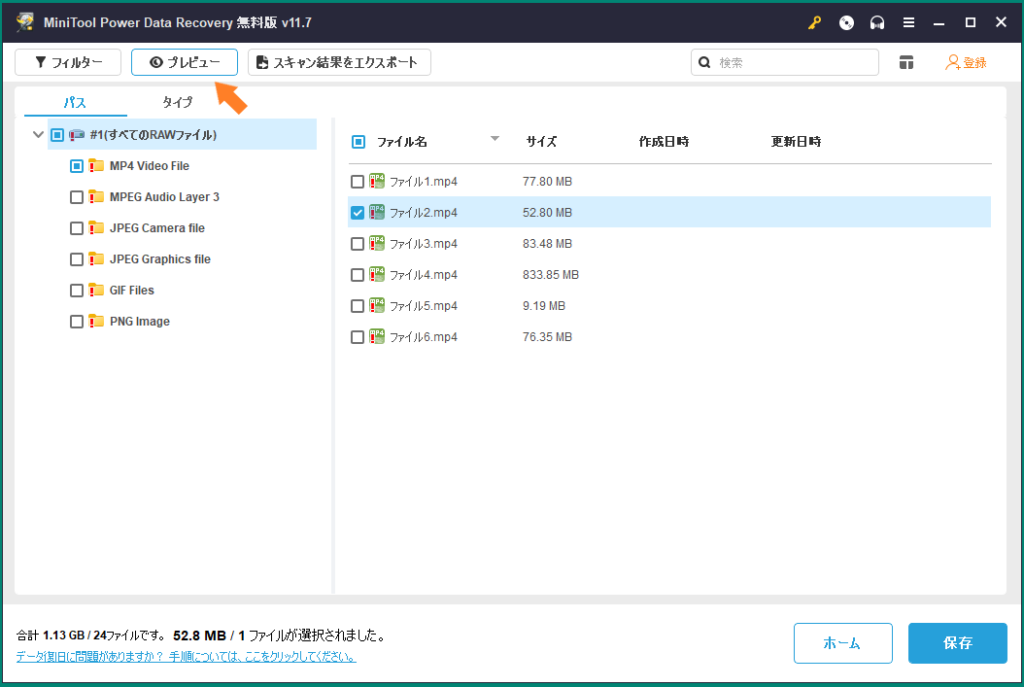The height and width of the screenshot is (687, 1024).
Task: Open the ファイル名 sort dropdown arrow
Action: [494, 141]
